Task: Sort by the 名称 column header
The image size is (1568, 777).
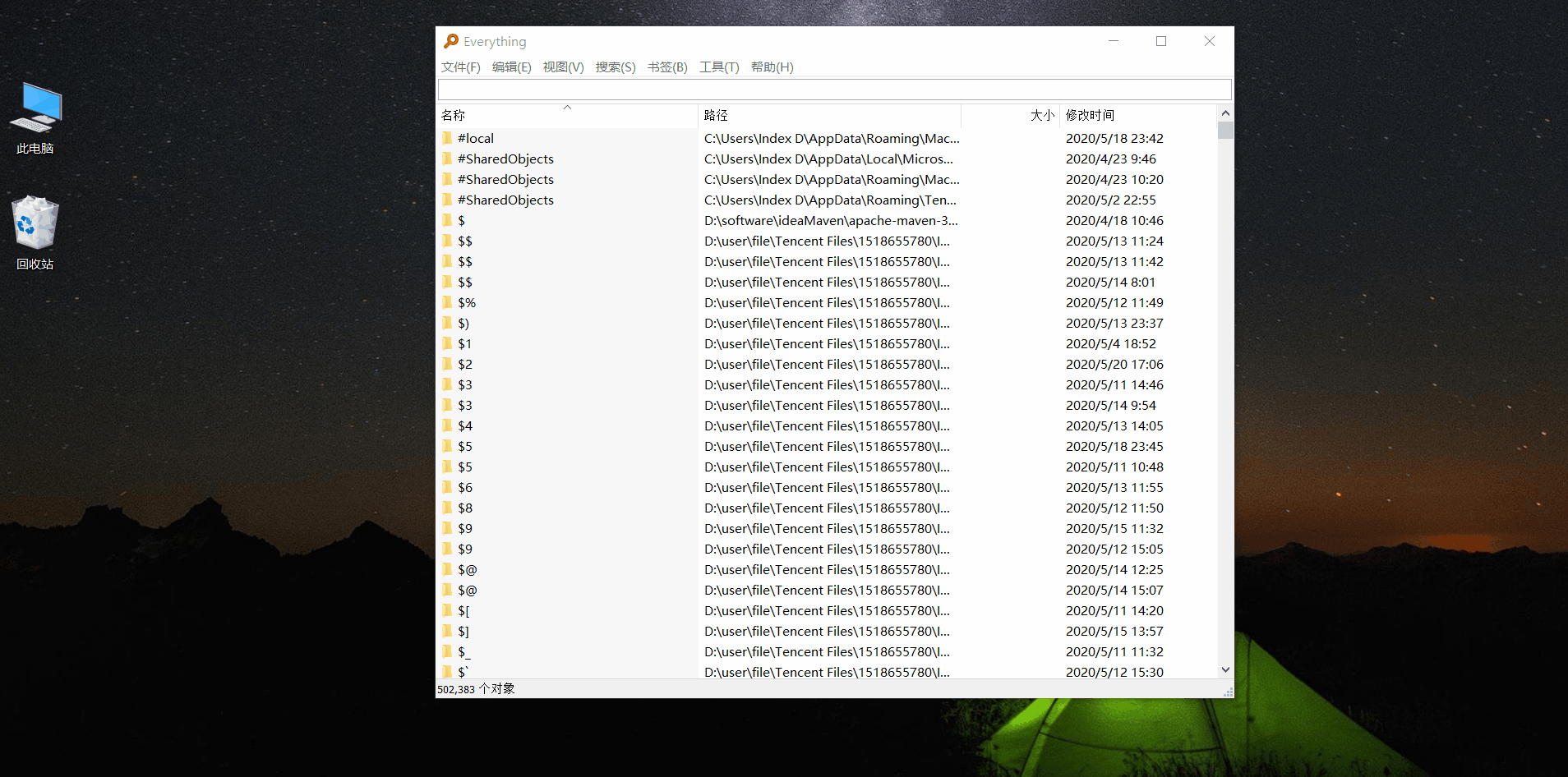Action: pos(567,116)
